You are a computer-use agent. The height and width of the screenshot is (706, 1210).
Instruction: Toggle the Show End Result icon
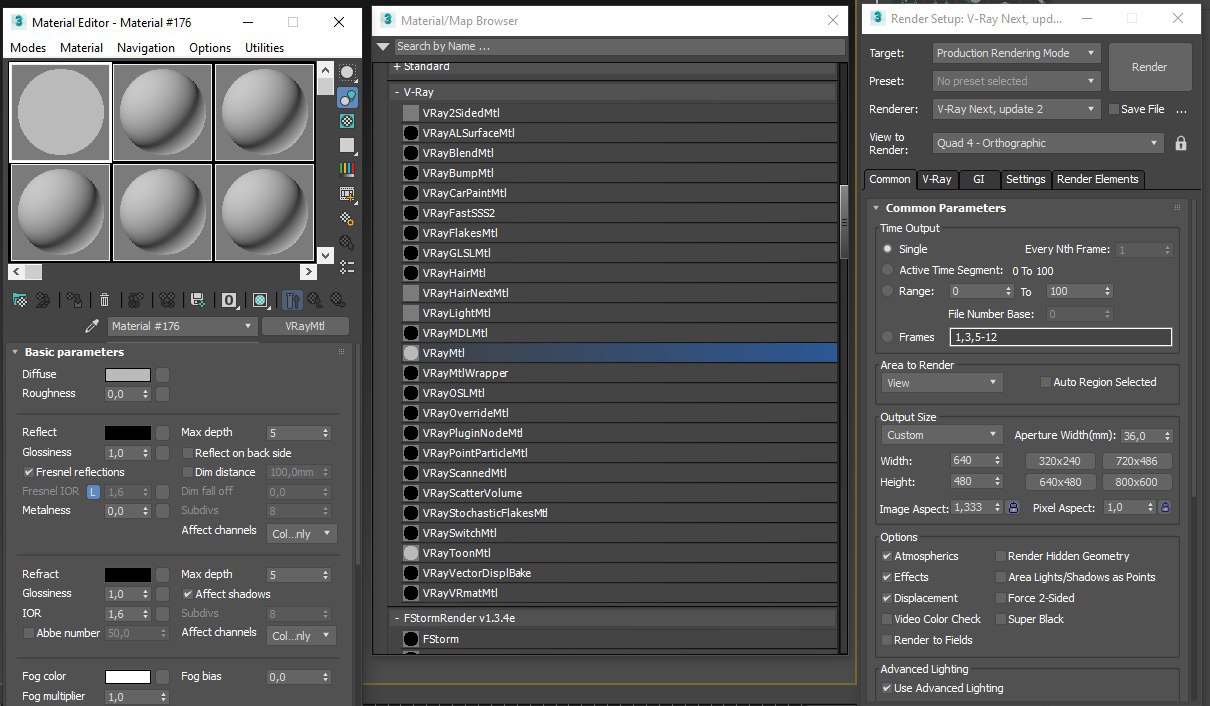292,299
